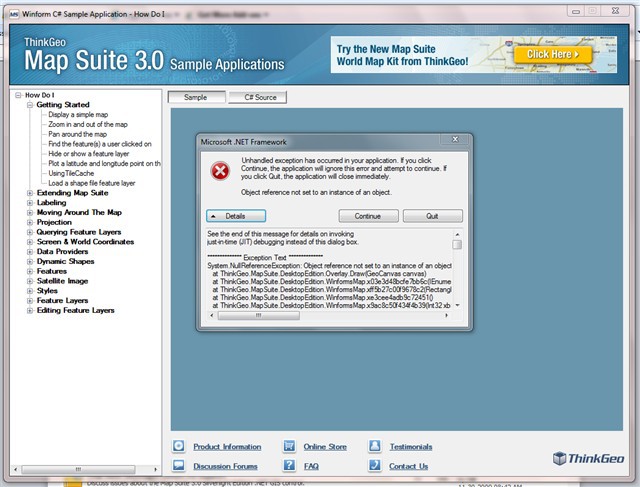The width and height of the screenshot is (640, 487).
Task: Expand the Labeling node
Action: click(30, 203)
